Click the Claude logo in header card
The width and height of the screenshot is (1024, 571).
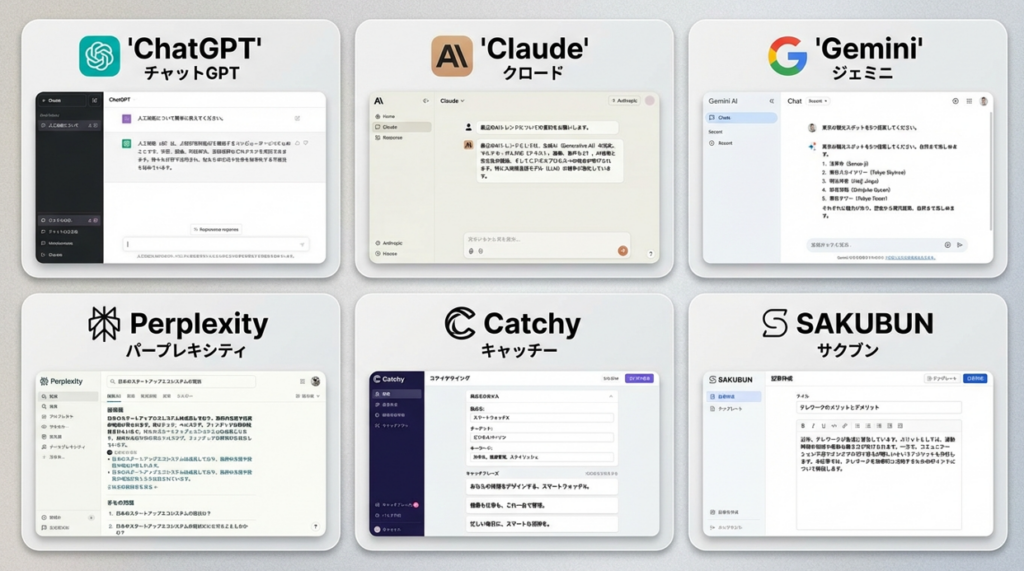click(x=452, y=56)
